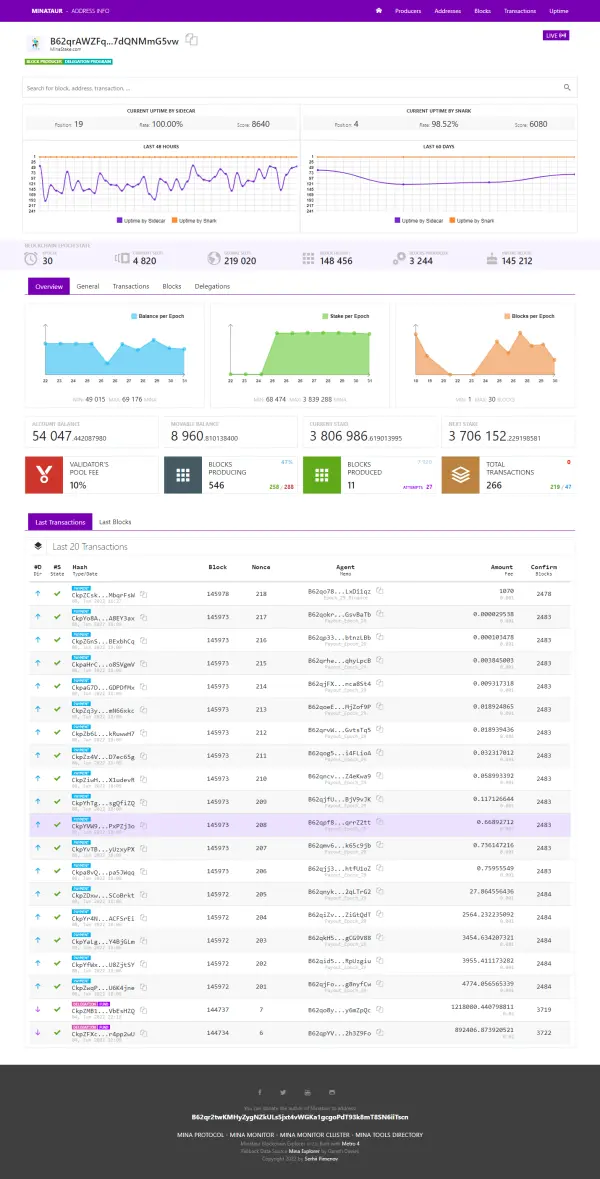The image size is (600, 1179).
Task: Open the Facebook link in the footer
Action: [260, 1092]
